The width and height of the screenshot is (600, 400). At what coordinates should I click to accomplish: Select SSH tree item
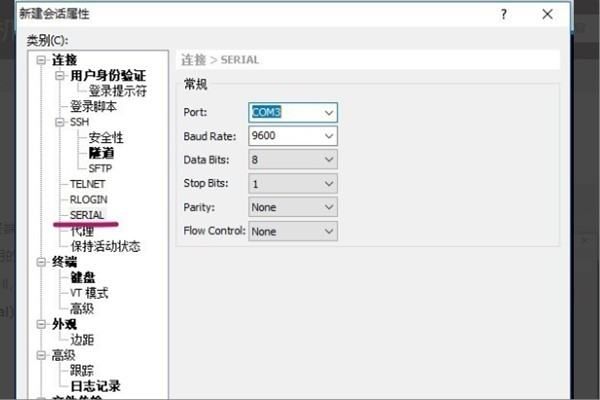(79, 122)
